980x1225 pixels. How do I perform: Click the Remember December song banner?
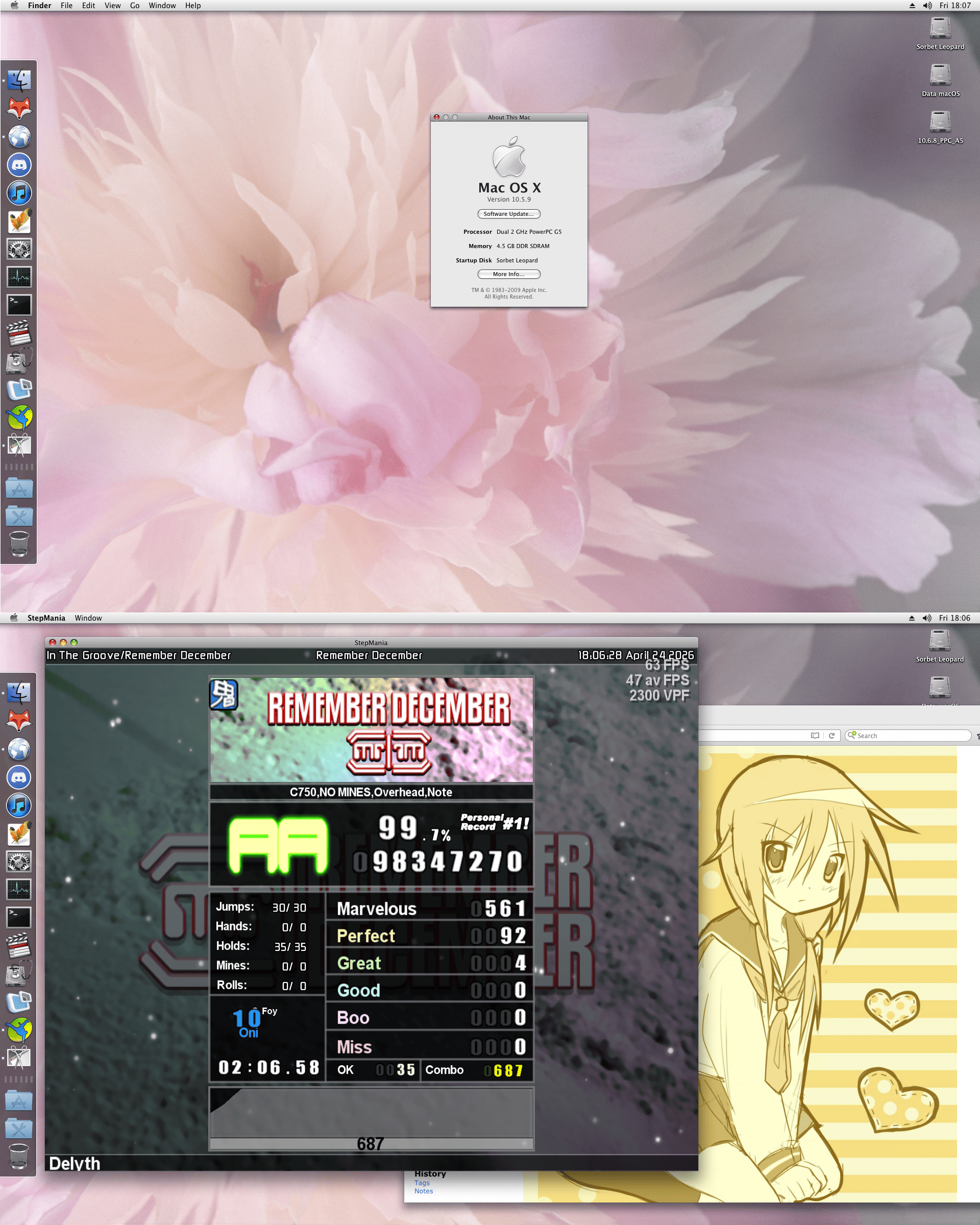[x=371, y=729]
